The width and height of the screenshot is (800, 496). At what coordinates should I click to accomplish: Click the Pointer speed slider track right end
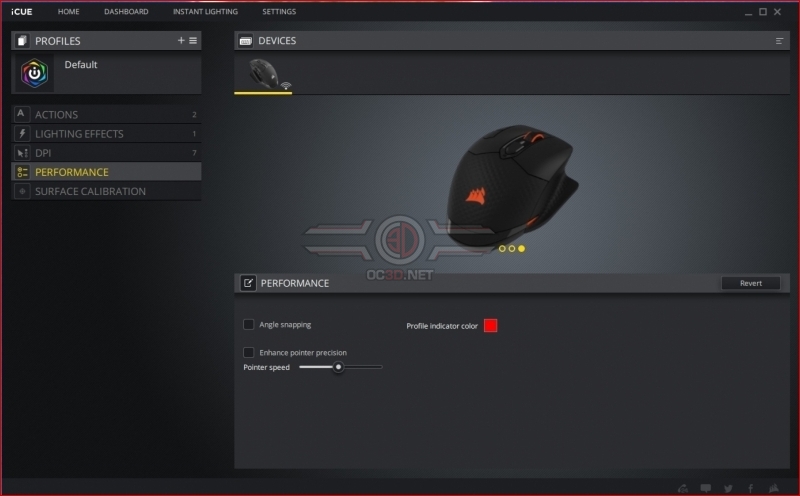tap(380, 367)
